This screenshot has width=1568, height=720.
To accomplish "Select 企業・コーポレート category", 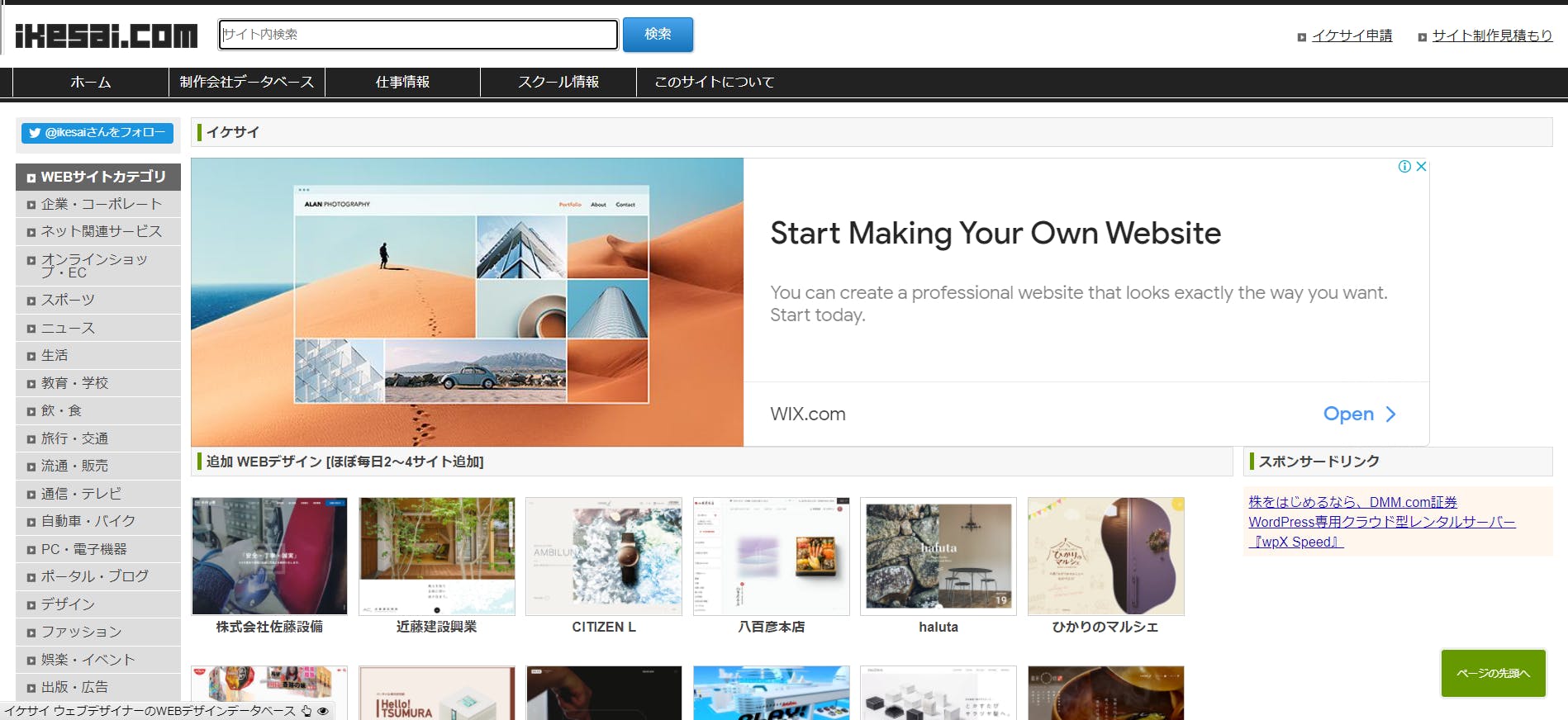I will 98,204.
